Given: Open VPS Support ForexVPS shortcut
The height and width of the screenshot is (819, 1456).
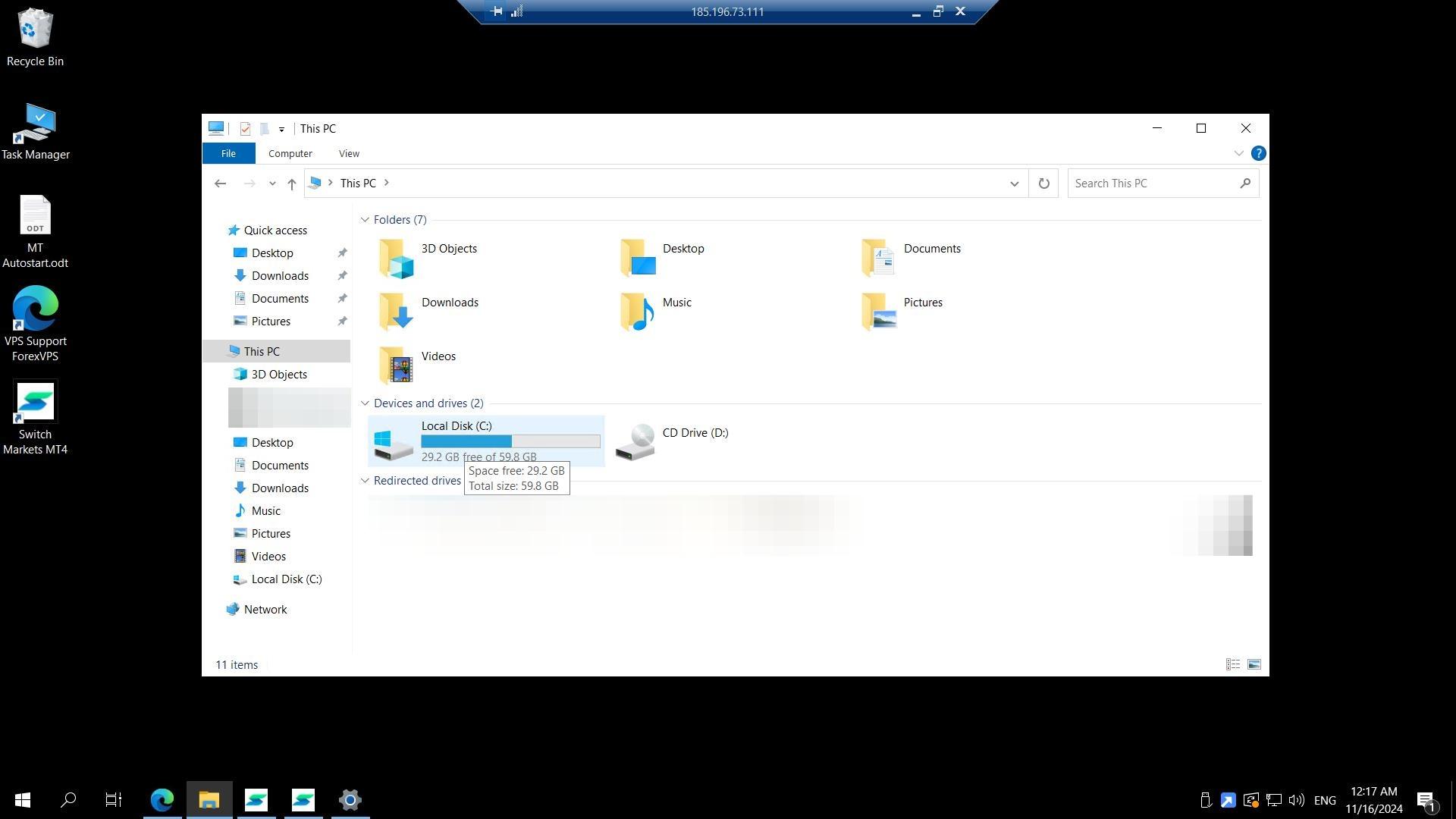Looking at the screenshot, I should point(35,325).
